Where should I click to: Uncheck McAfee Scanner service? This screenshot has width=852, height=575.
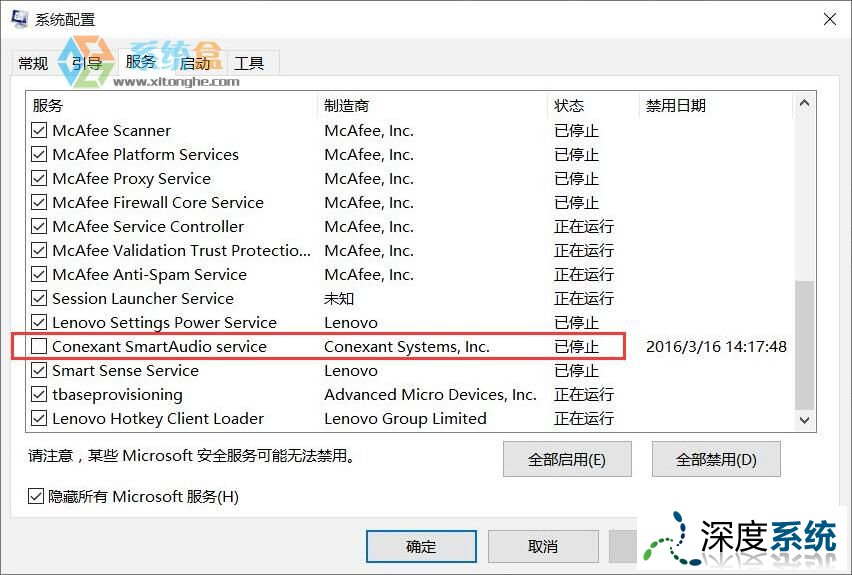click(39, 130)
